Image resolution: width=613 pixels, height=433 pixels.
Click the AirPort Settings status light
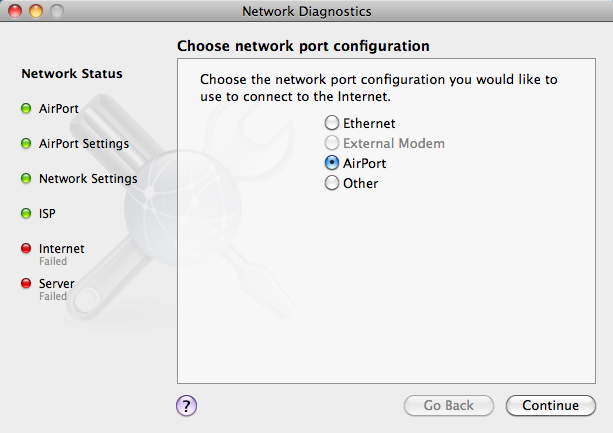click(26, 143)
